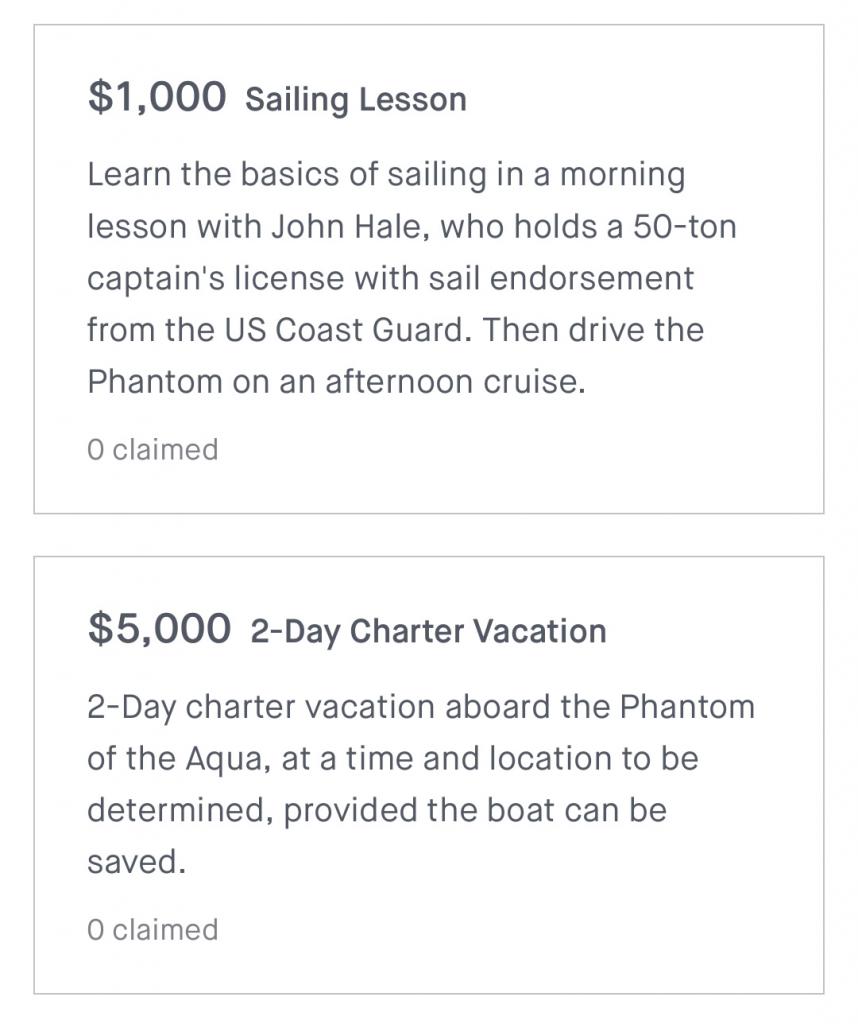Click the Sailing Lesson description text

(412, 278)
